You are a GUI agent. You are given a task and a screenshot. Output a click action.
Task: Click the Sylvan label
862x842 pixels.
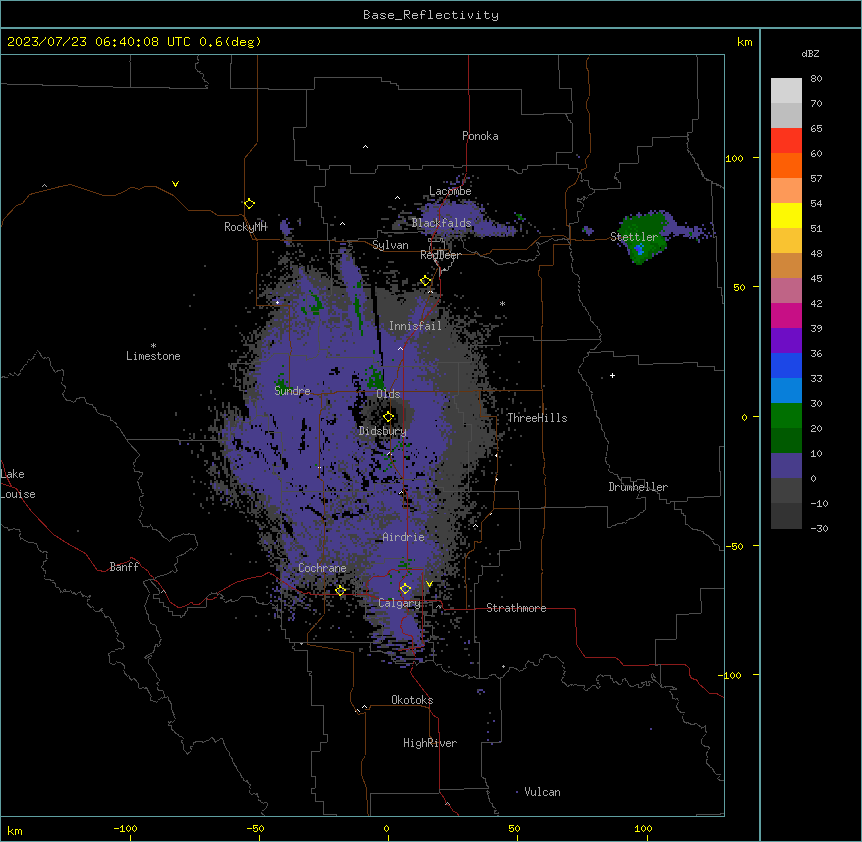(x=390, y=245)
